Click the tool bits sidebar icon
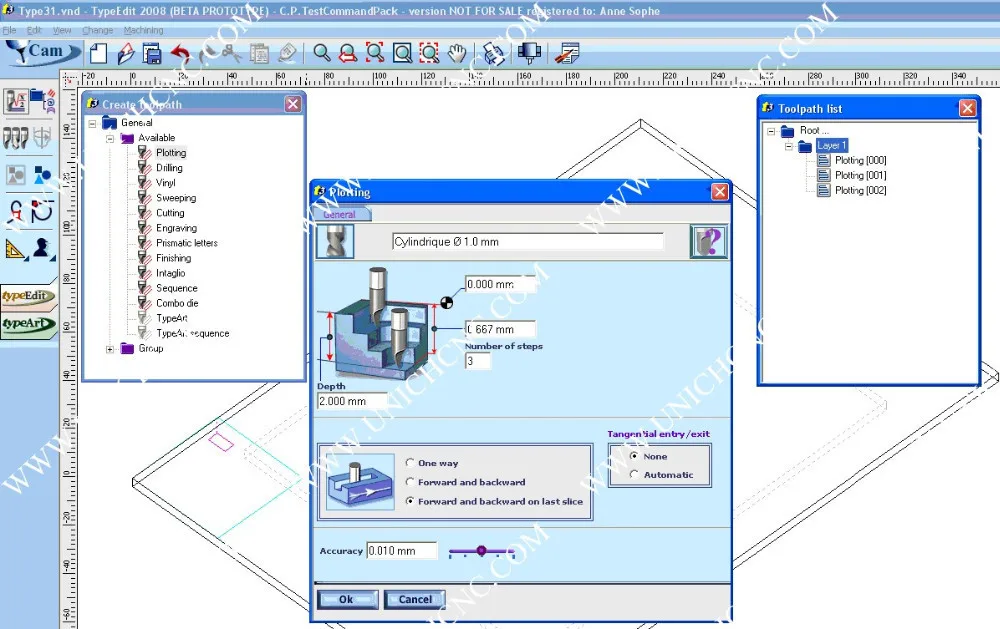Image resolution: width=1000 pixels, height=629 pixels. [x=15, y=138]
